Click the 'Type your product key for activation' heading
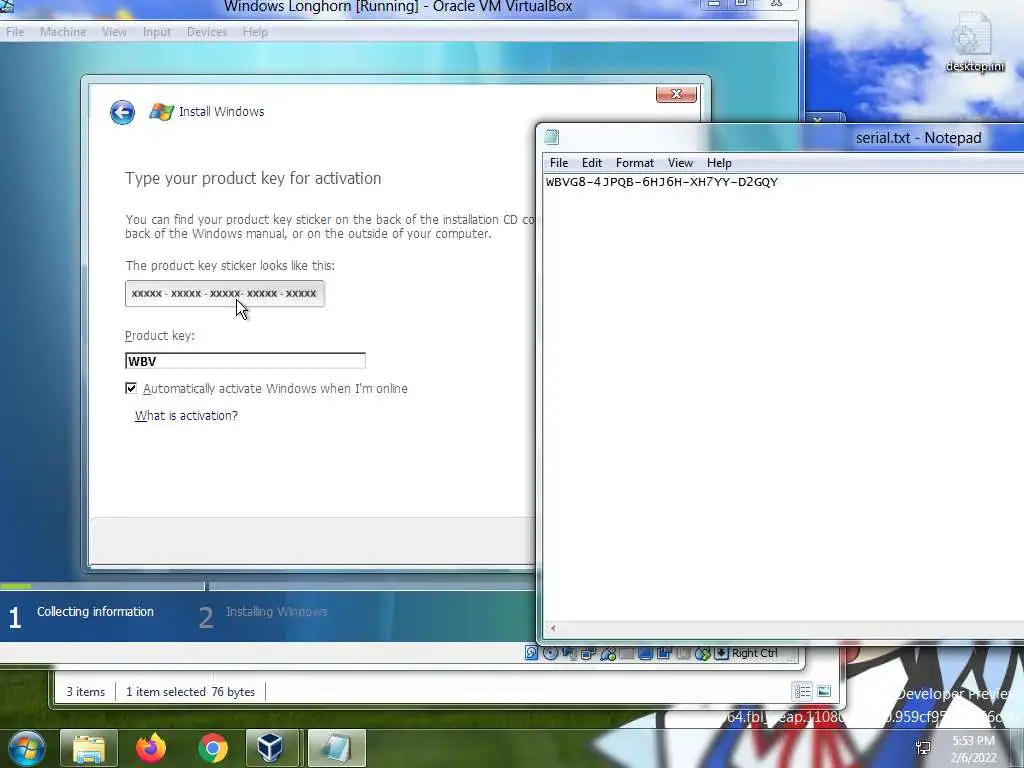 coord(253,178)
